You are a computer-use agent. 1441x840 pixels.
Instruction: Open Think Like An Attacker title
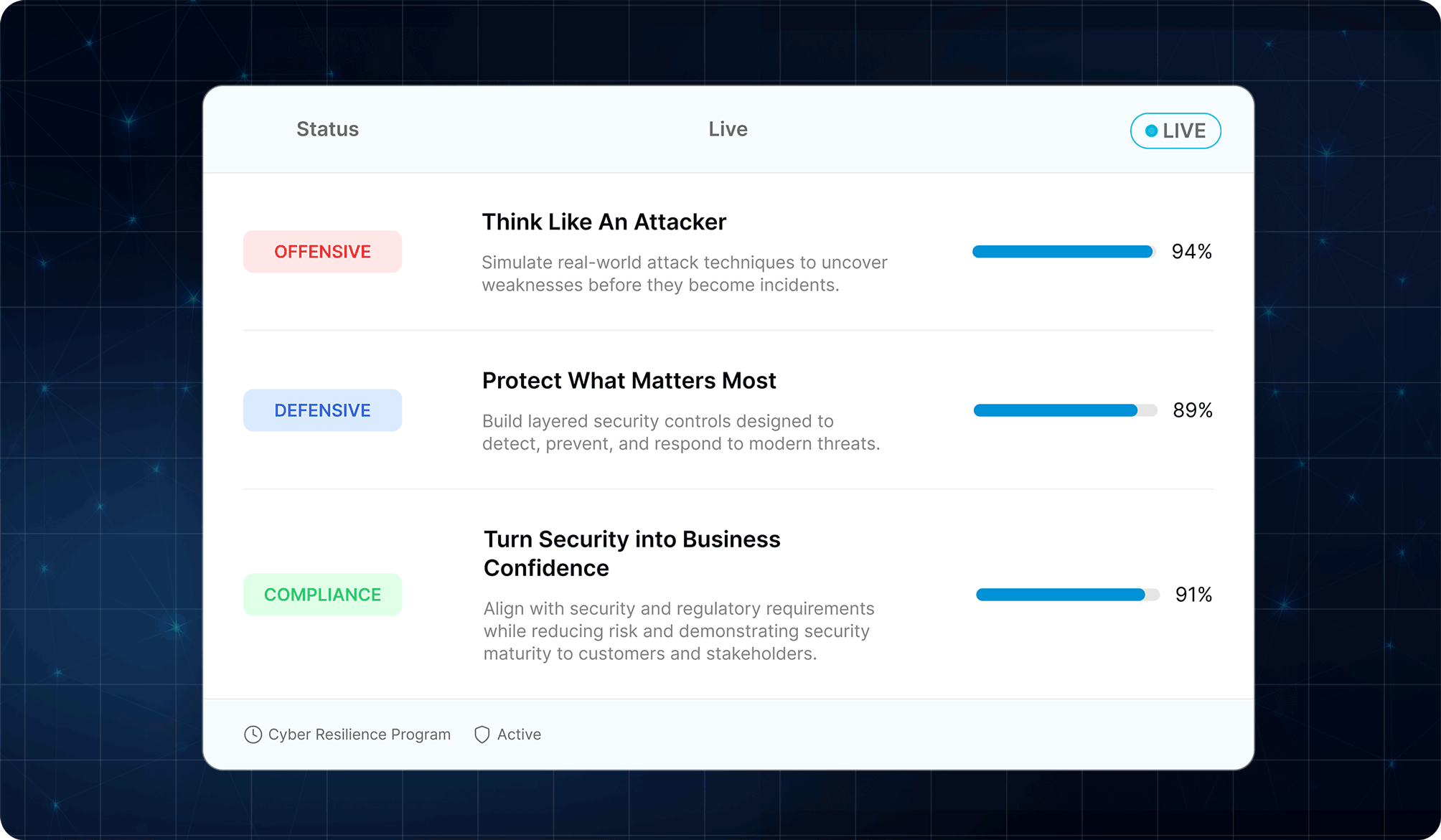point(604,222)
